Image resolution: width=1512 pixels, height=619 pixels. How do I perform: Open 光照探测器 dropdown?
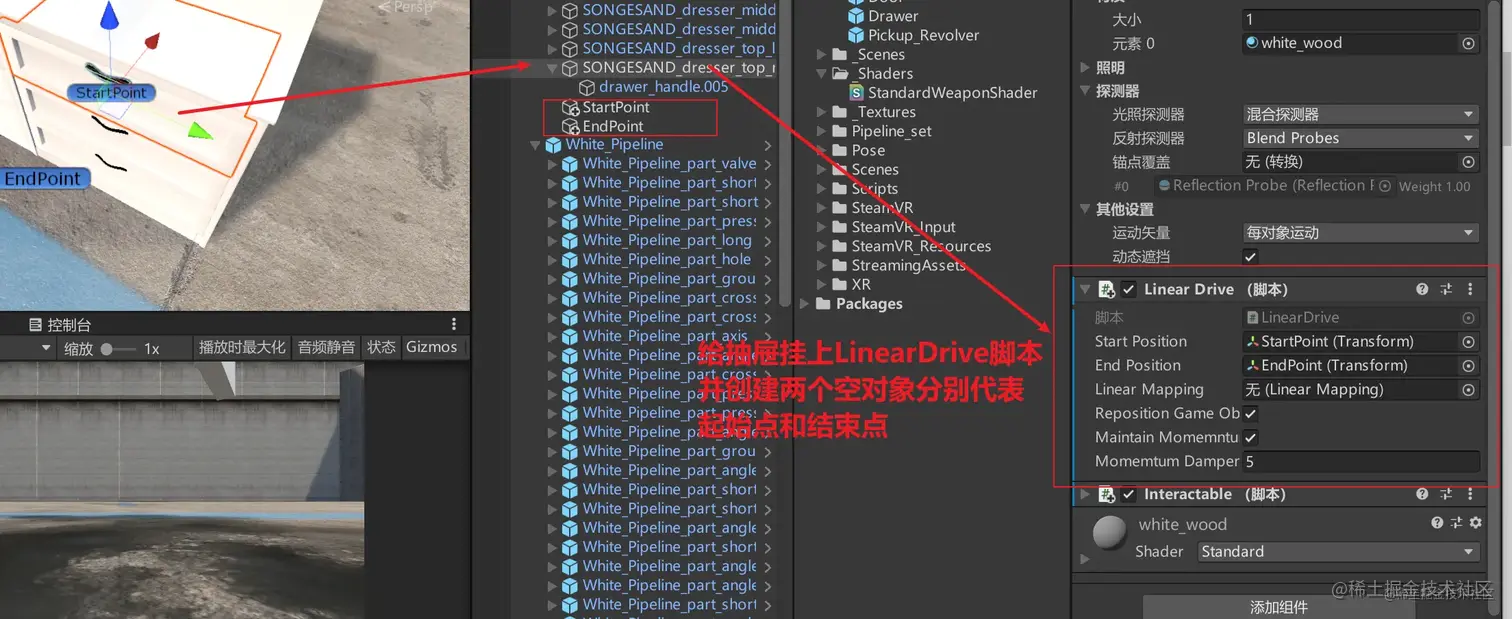coord(1360,114)
